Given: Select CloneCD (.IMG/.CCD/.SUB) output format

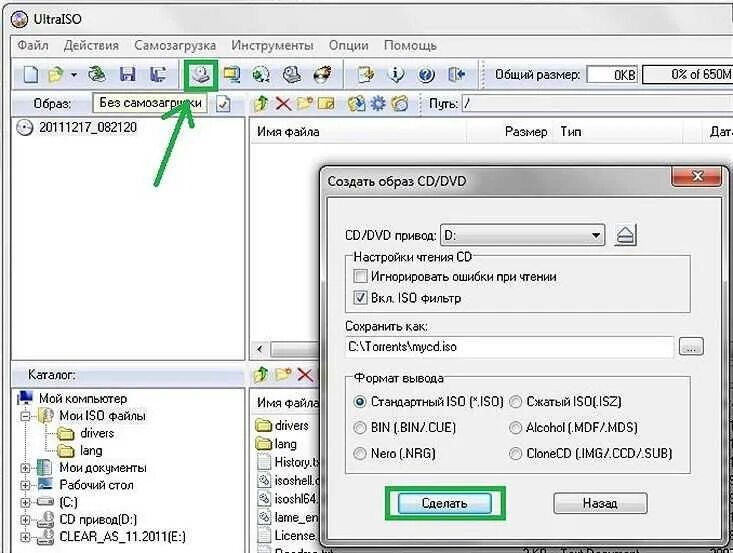Looking at the screenshot, I should (x=515, y=453).
